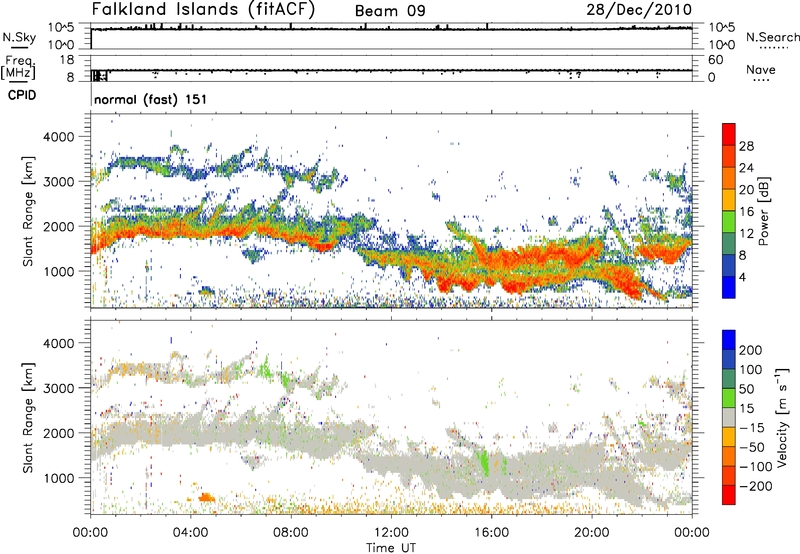Click the 'CPID' label
Image resolution: width=800 pixels, height=554 pixels.
[22, 95]
